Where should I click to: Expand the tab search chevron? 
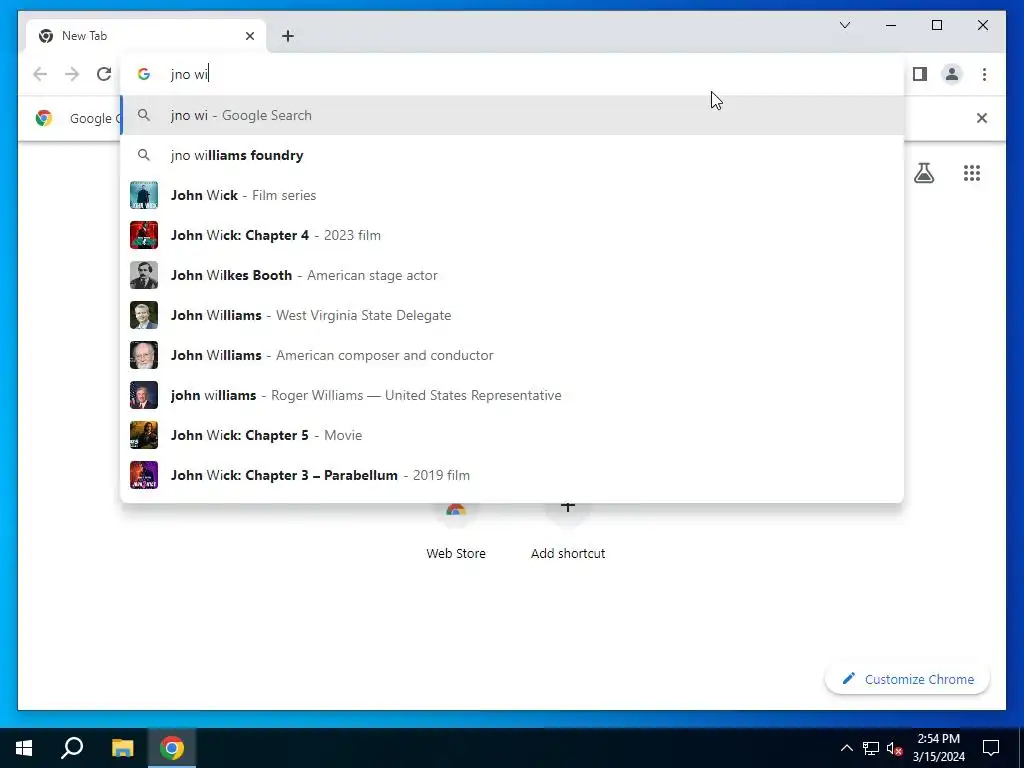click(844, 25)
